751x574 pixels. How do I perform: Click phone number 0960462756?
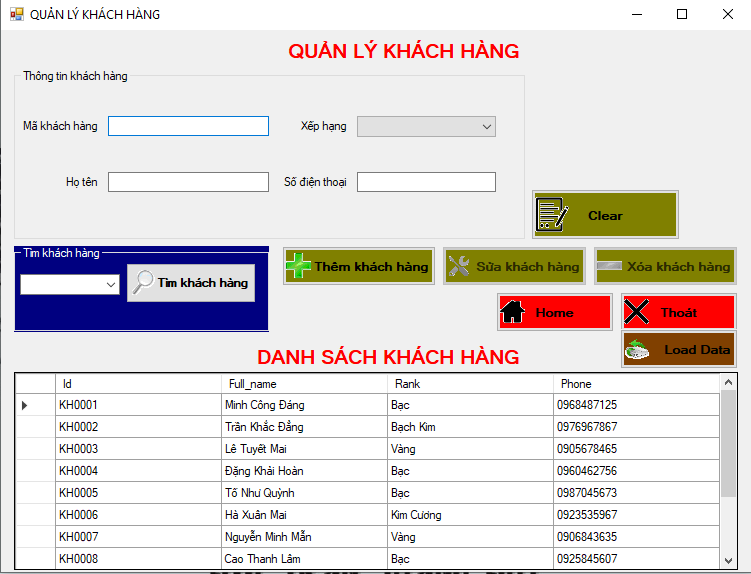point(587,471)
